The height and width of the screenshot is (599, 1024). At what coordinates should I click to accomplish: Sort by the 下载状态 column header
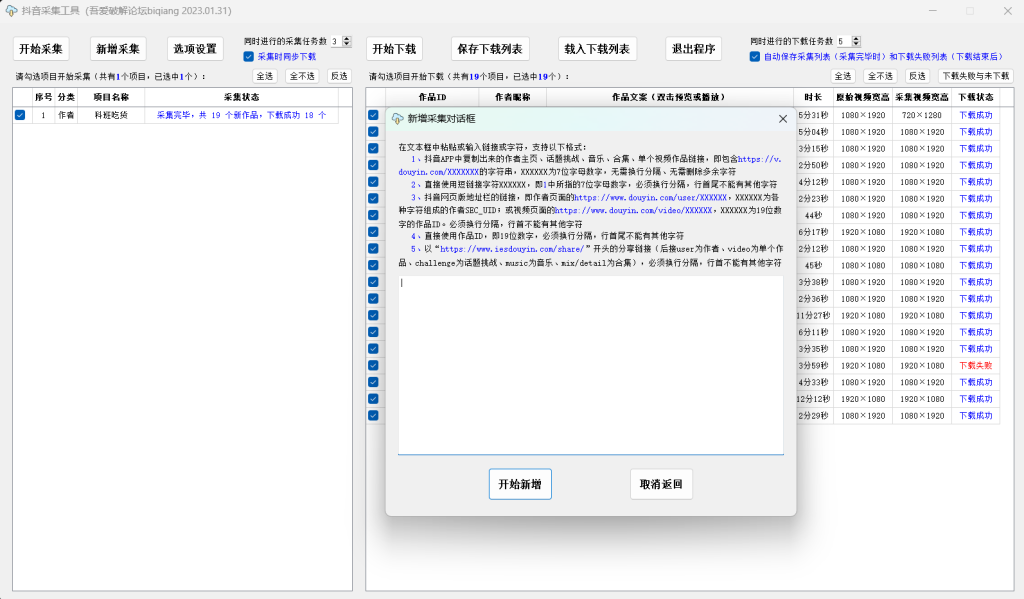tap(975, 97)
